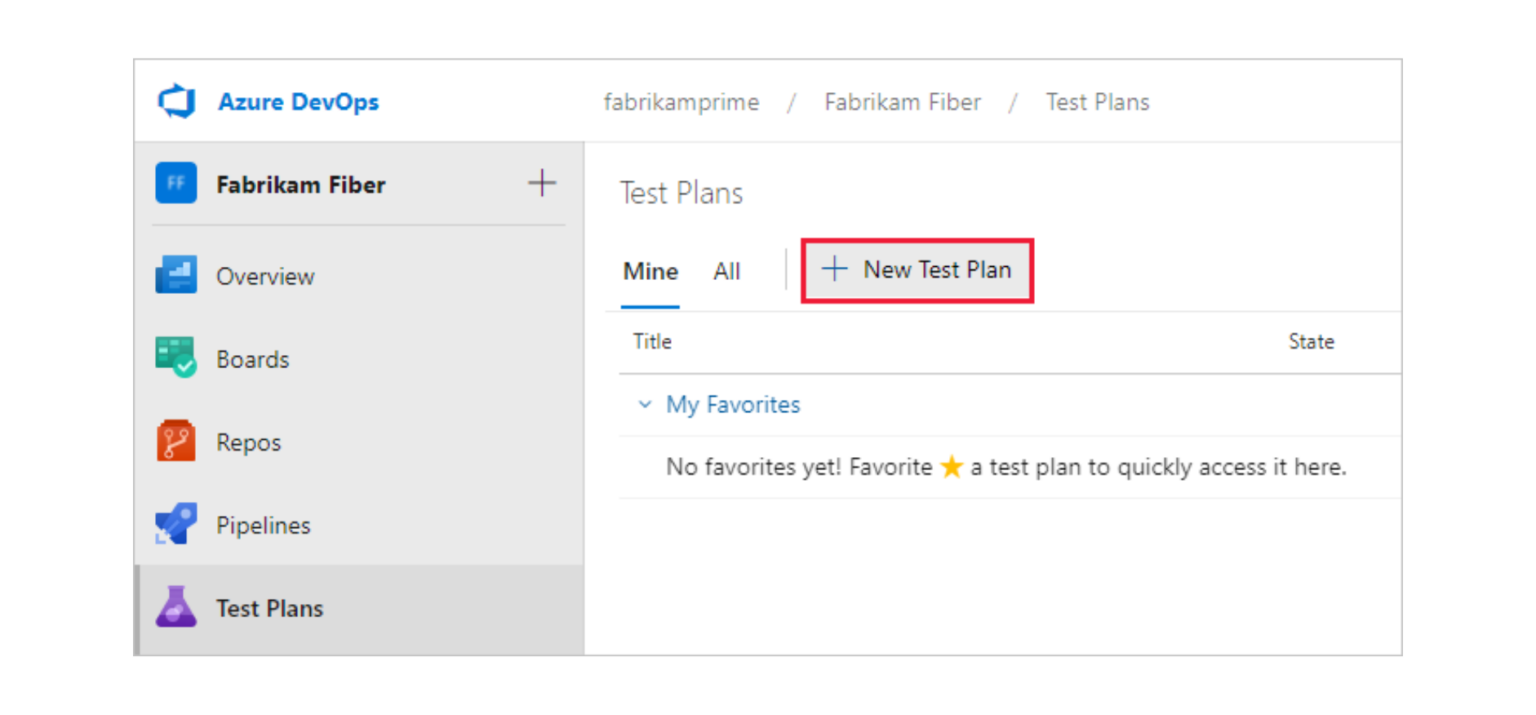Click the New Test Plan button
This screenshot has height=715, width=1536.
click(917, 269)
